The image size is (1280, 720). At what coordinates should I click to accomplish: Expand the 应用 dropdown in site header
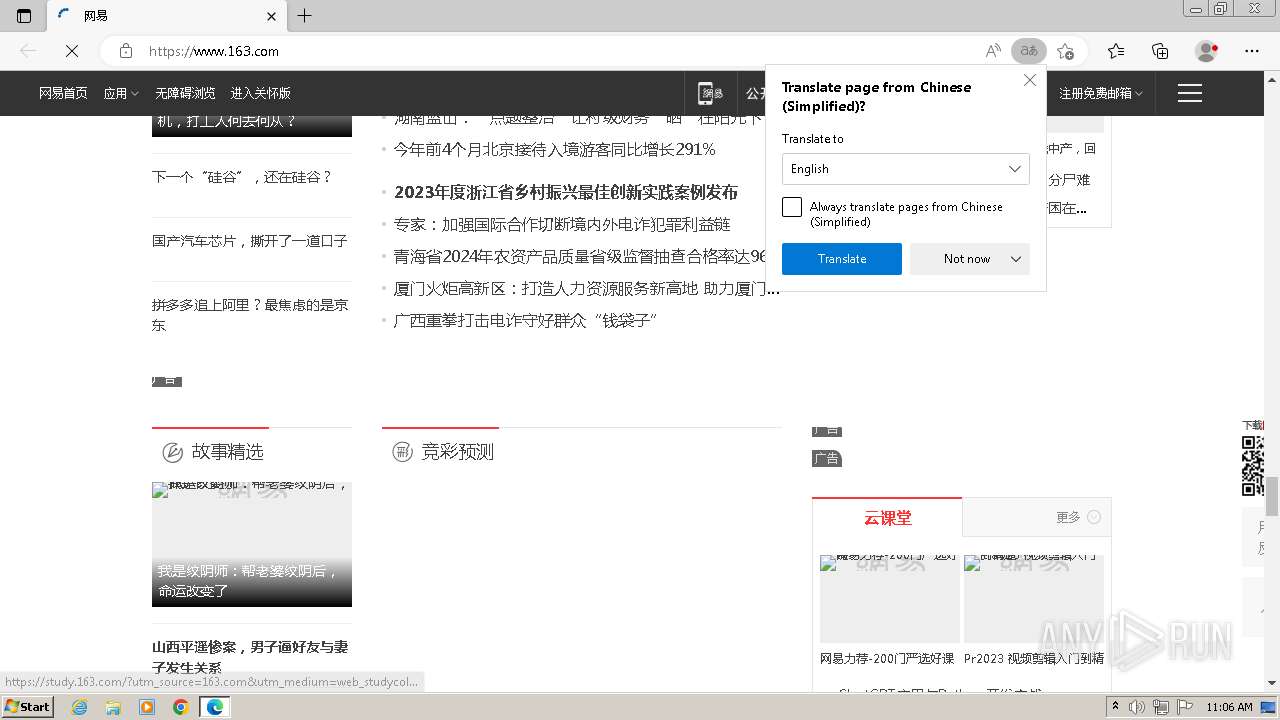tap(121, 93)
